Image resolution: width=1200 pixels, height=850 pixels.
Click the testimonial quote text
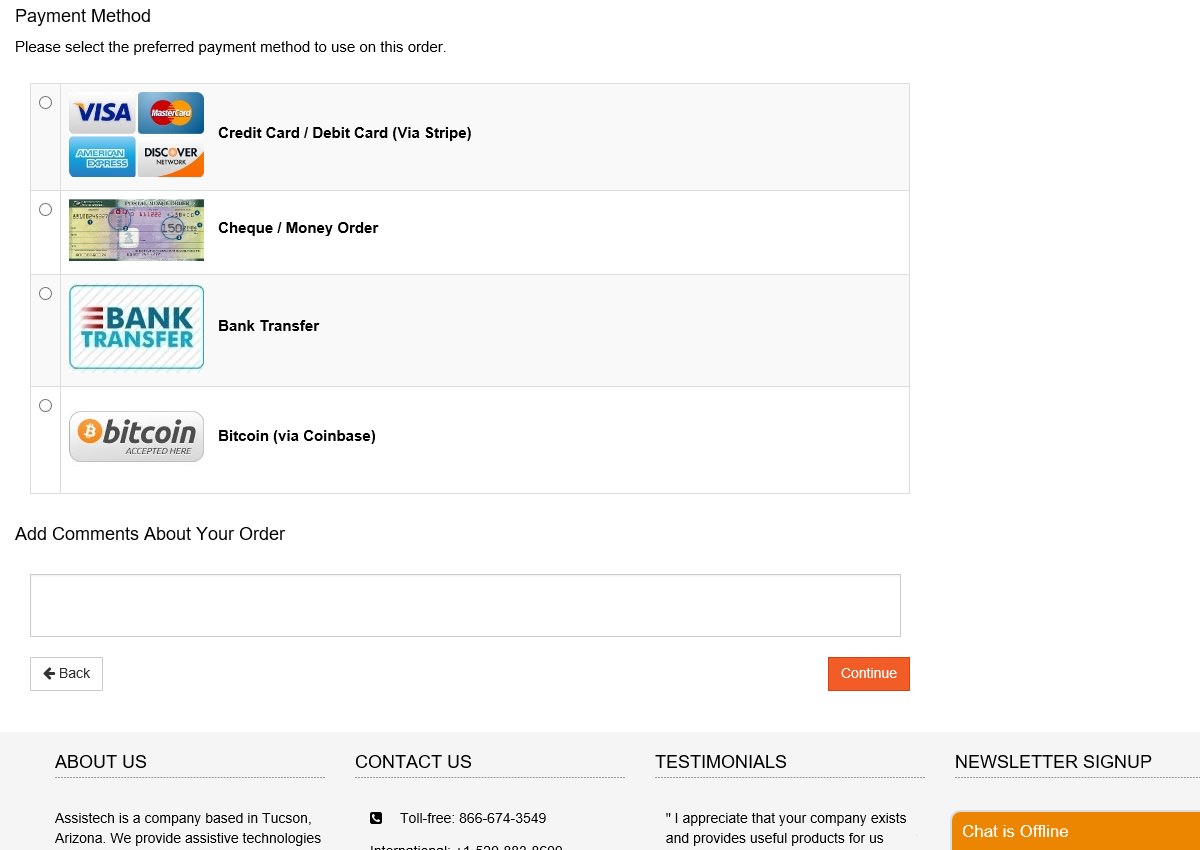(x=786, y=828)
